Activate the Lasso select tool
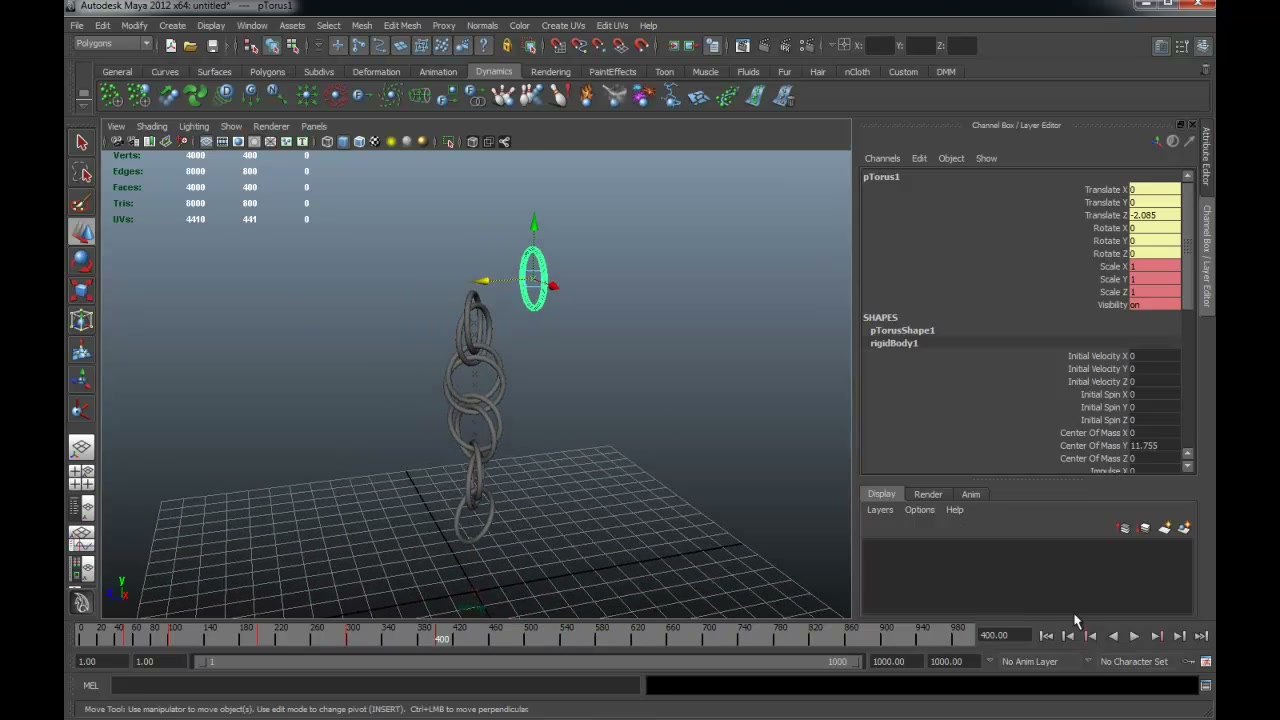The width and height of the screenshot is (1280, 720). point(82,174)
